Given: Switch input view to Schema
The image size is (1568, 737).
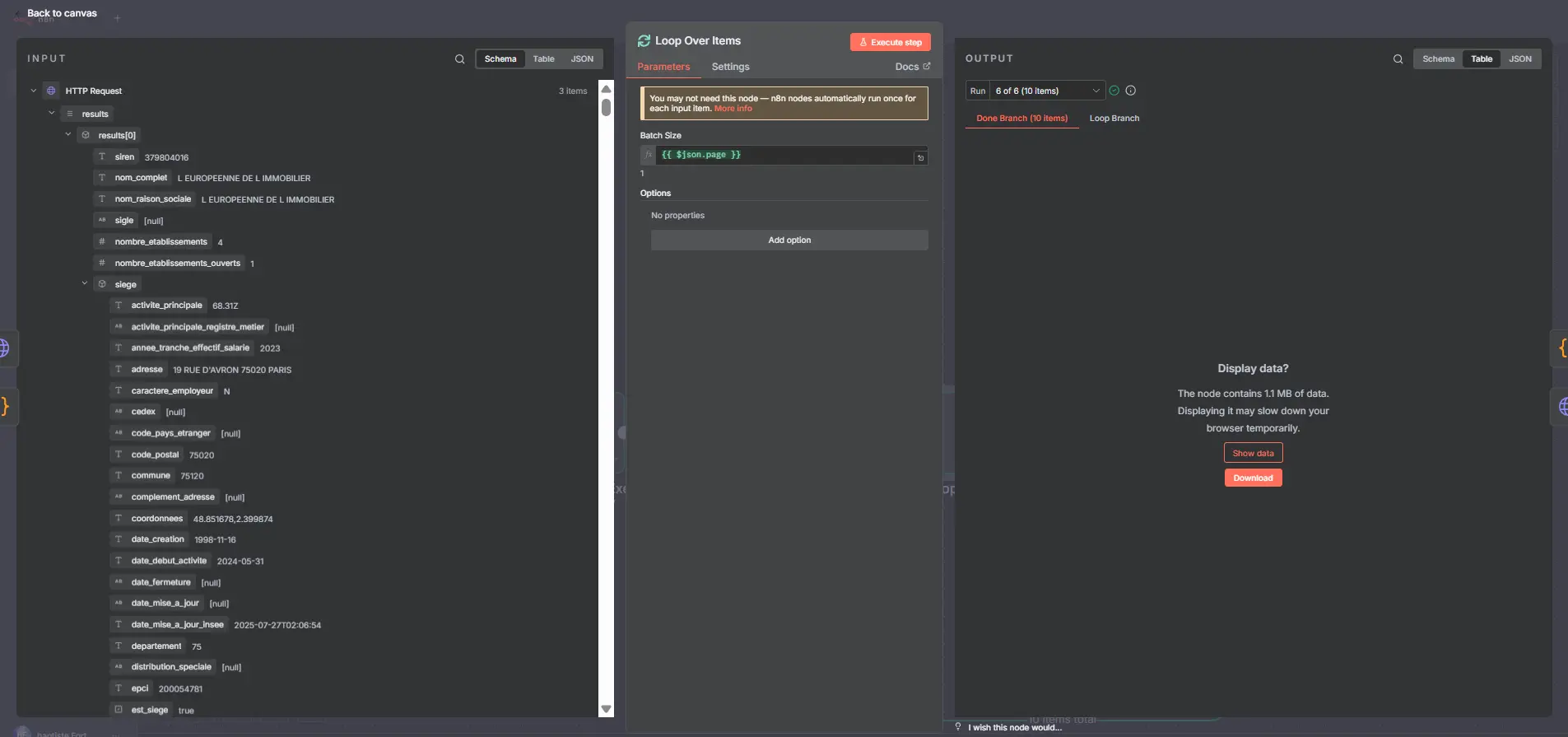Looking at the screenshot, I should click(x=500, y=59).
